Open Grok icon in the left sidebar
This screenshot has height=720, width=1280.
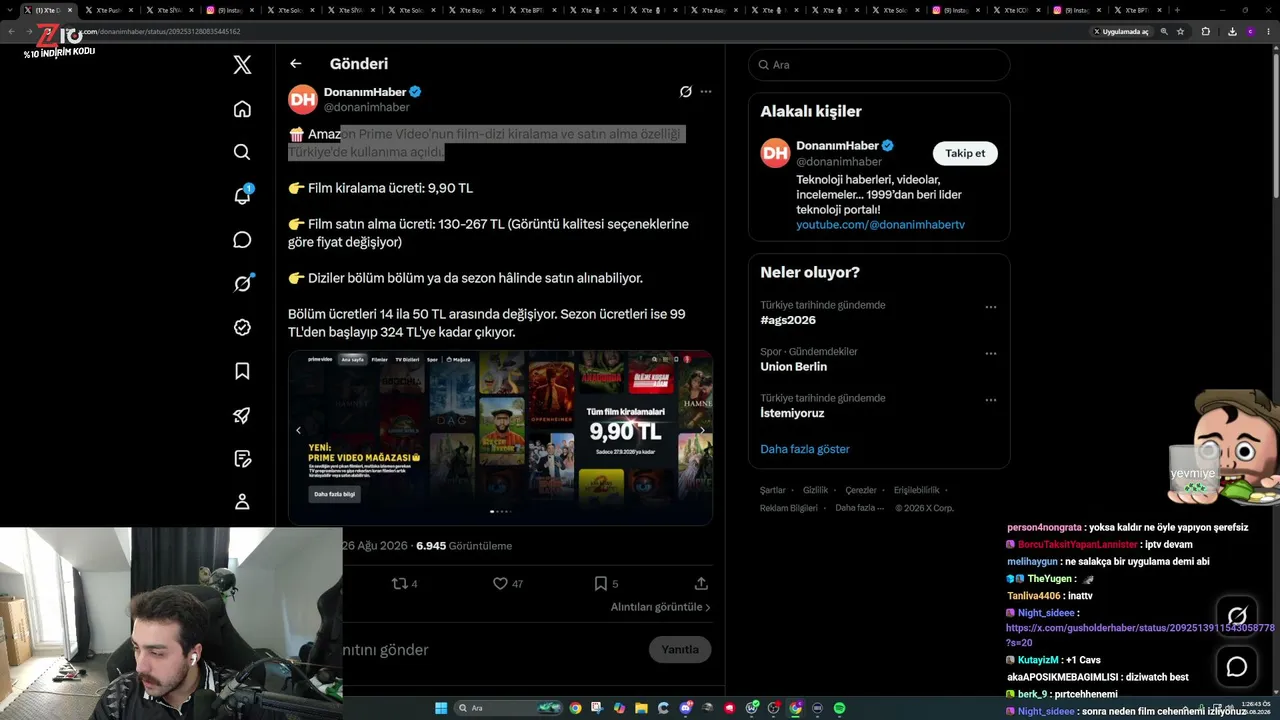click(x=242, y=283)
